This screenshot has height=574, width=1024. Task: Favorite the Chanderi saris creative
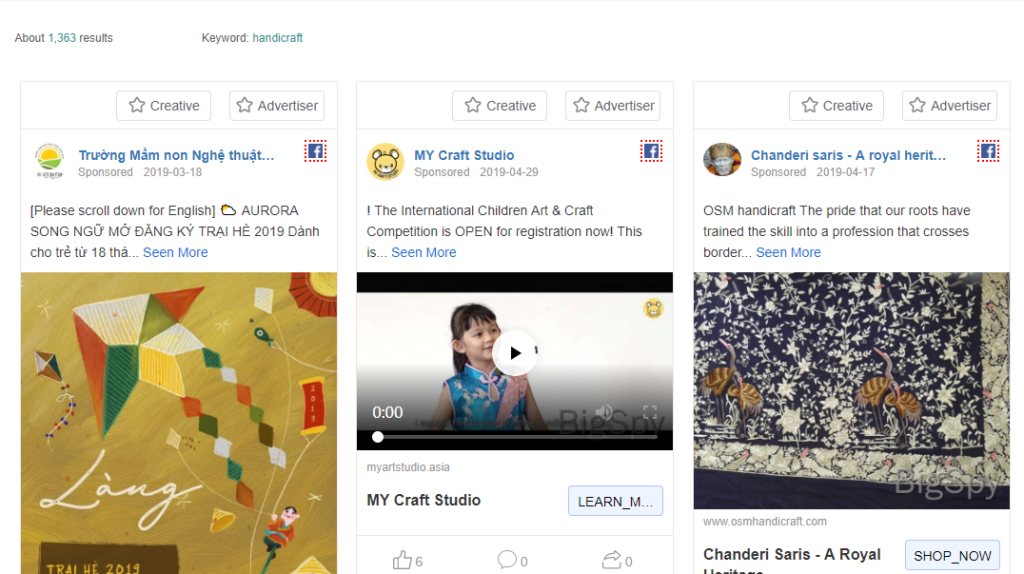837,106
